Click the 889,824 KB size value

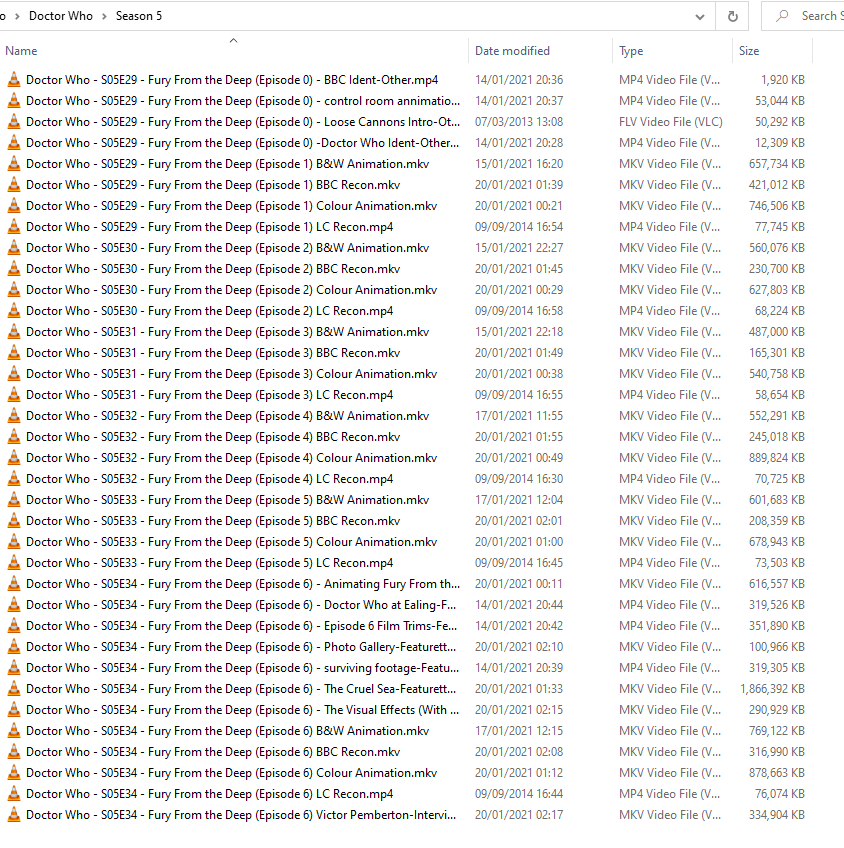point(777,458)
